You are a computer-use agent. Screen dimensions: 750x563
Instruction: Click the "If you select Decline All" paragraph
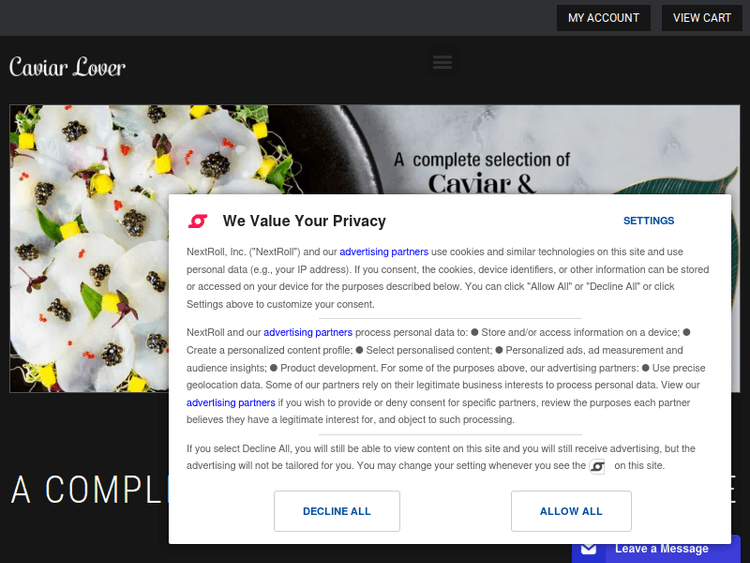pyautogui.click(x=440, y=457)
